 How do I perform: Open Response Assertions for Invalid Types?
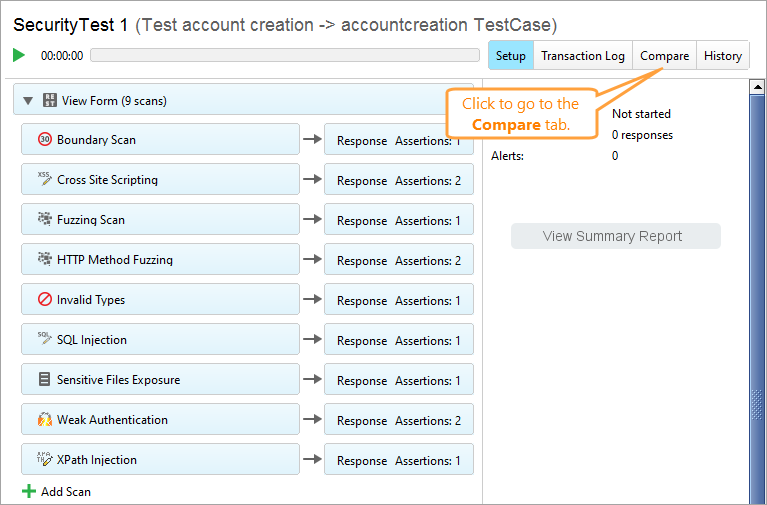399,299
